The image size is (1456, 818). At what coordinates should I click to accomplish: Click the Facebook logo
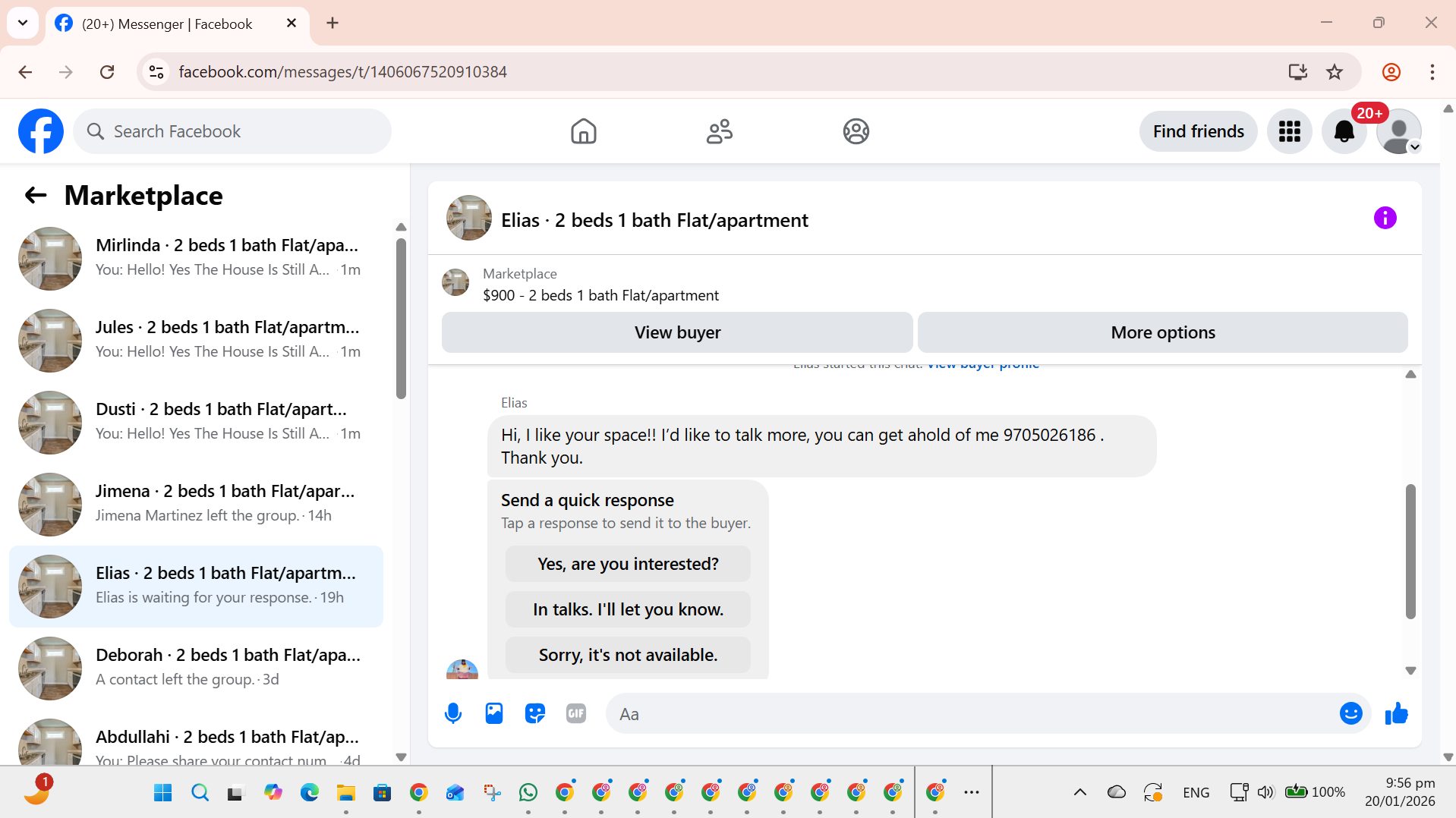pos(41,131)
